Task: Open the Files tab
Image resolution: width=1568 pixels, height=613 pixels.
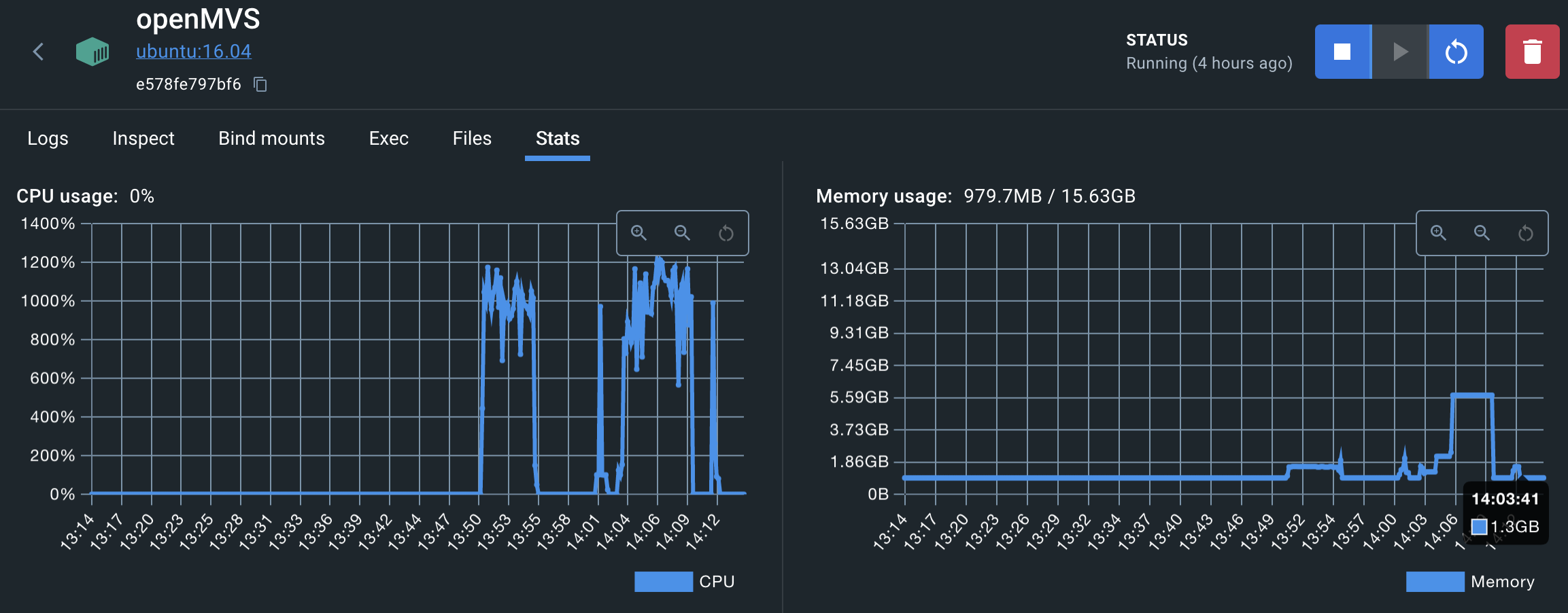Action: pos(472,138)
